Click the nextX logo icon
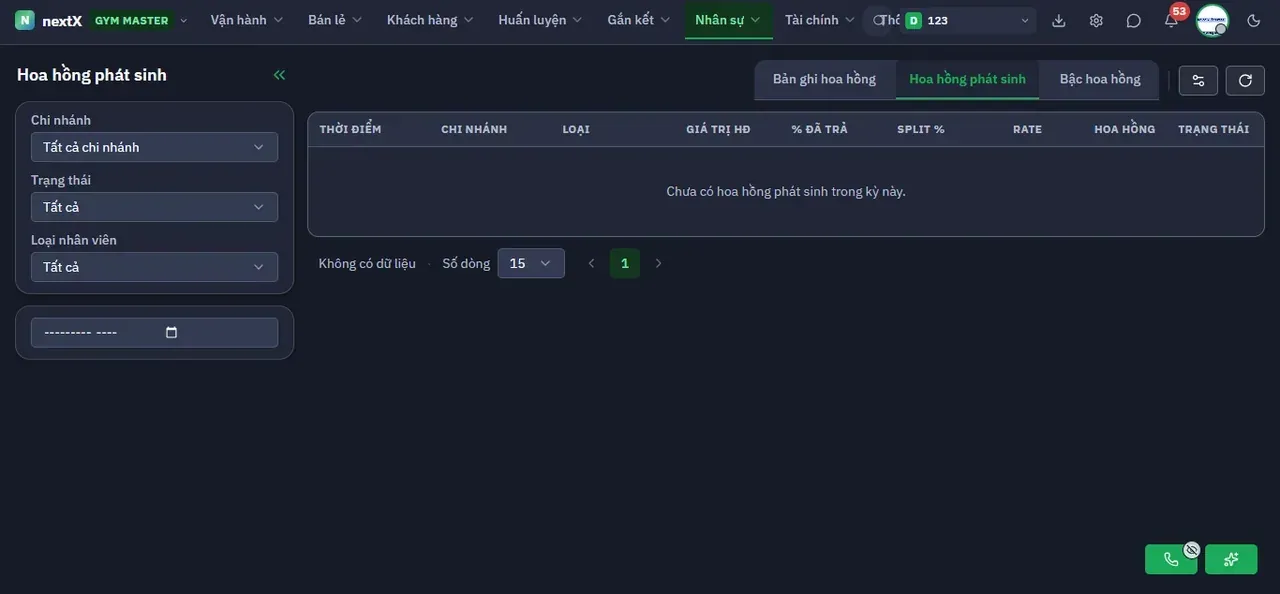Screen dimensions: 1280x594 pos(25,20)
